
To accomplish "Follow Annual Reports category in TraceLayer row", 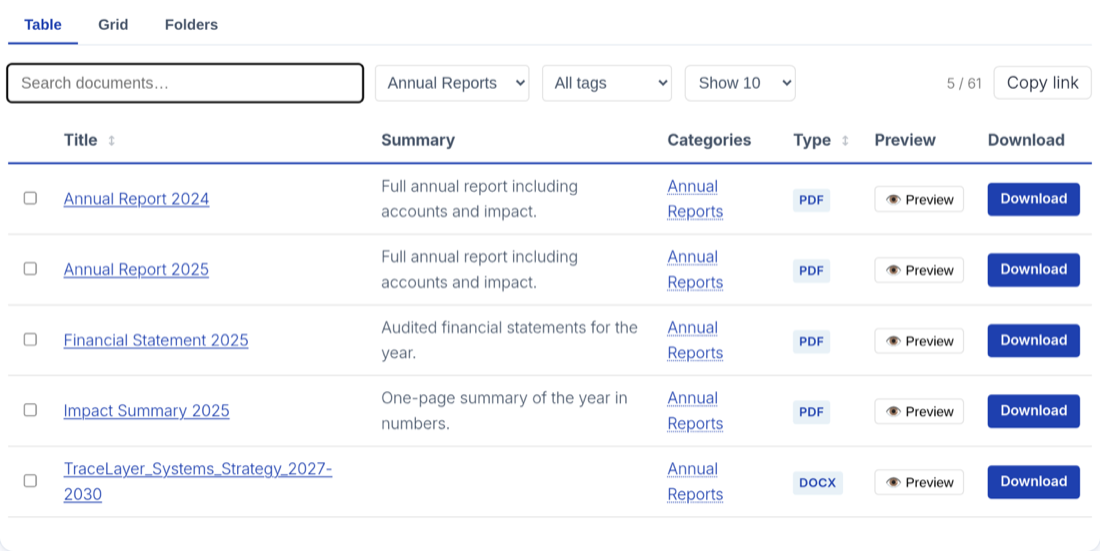I will coord(695,482).
